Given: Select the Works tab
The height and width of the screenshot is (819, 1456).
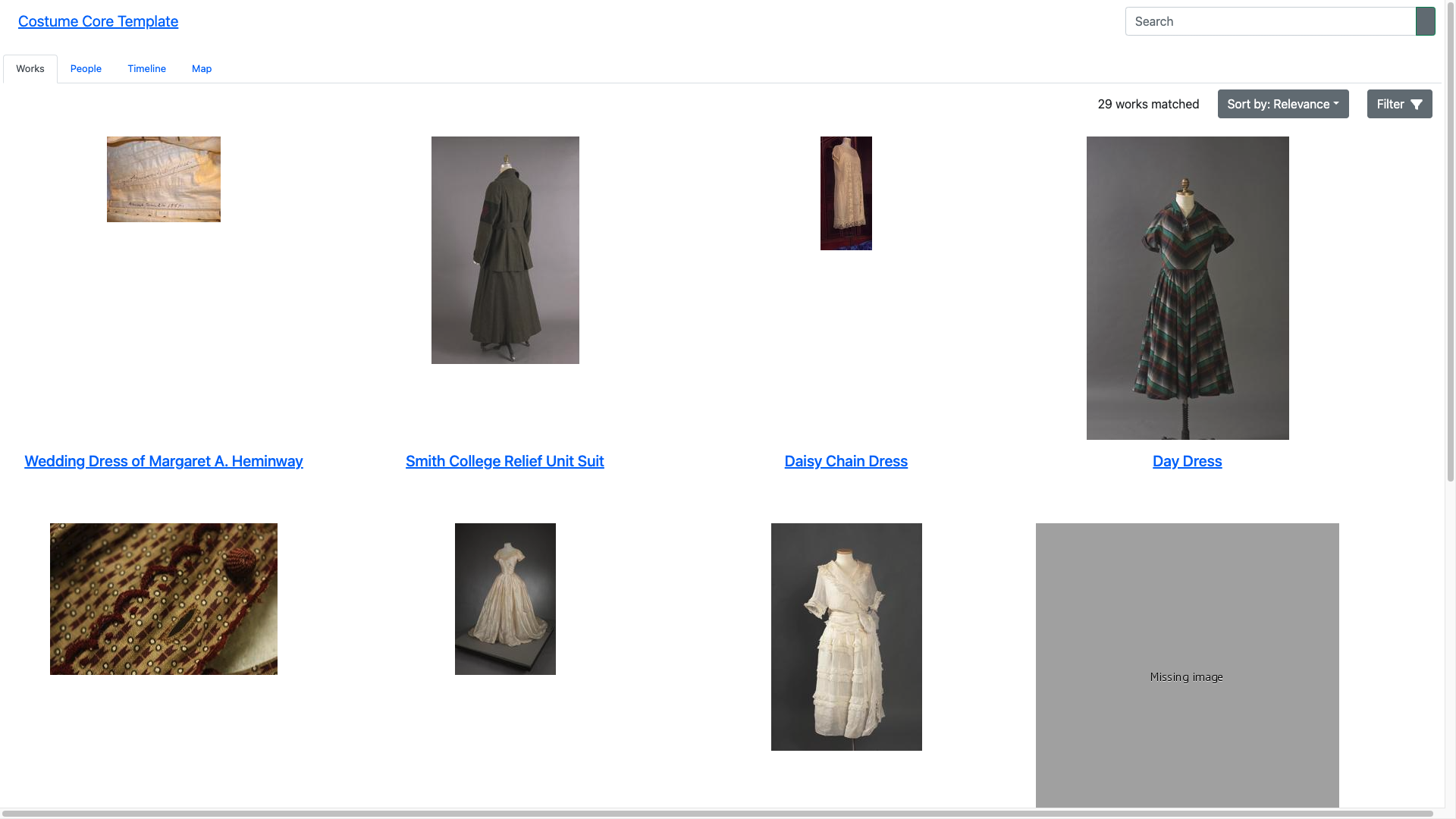Looking at the screenshot, I should tap(30, 68).
